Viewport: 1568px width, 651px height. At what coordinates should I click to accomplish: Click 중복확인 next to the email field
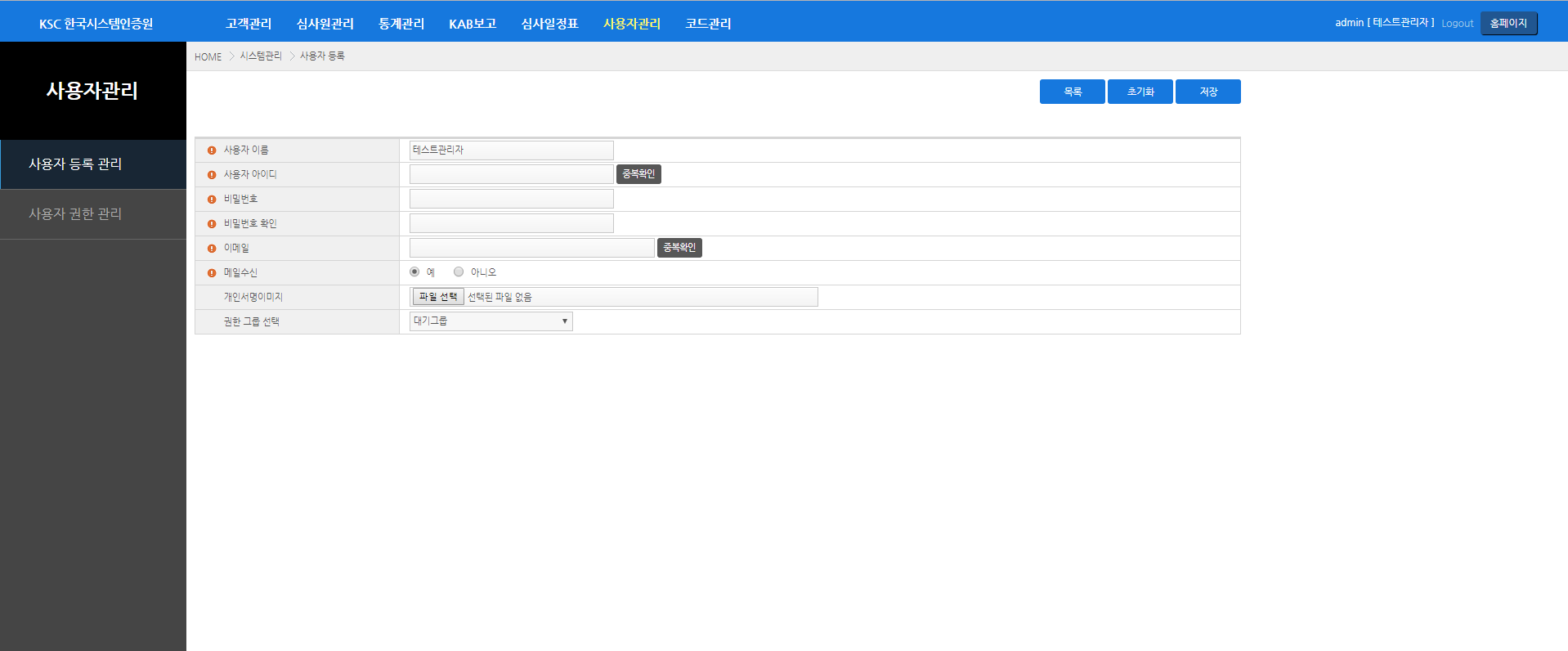pyautogui.click(x=679, y=248)
